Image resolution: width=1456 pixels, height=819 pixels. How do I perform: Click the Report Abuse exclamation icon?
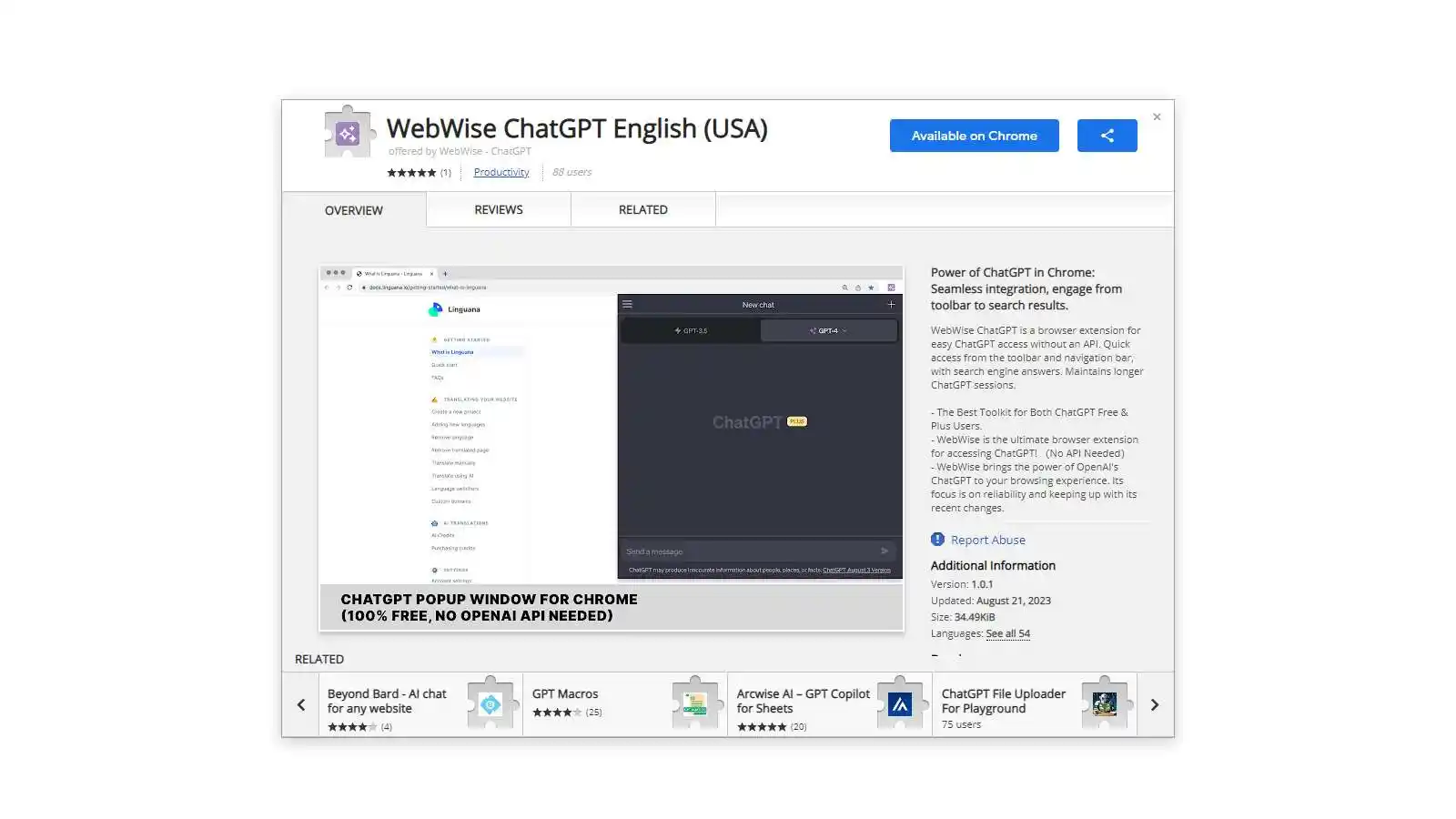click(x=937, y=540)
